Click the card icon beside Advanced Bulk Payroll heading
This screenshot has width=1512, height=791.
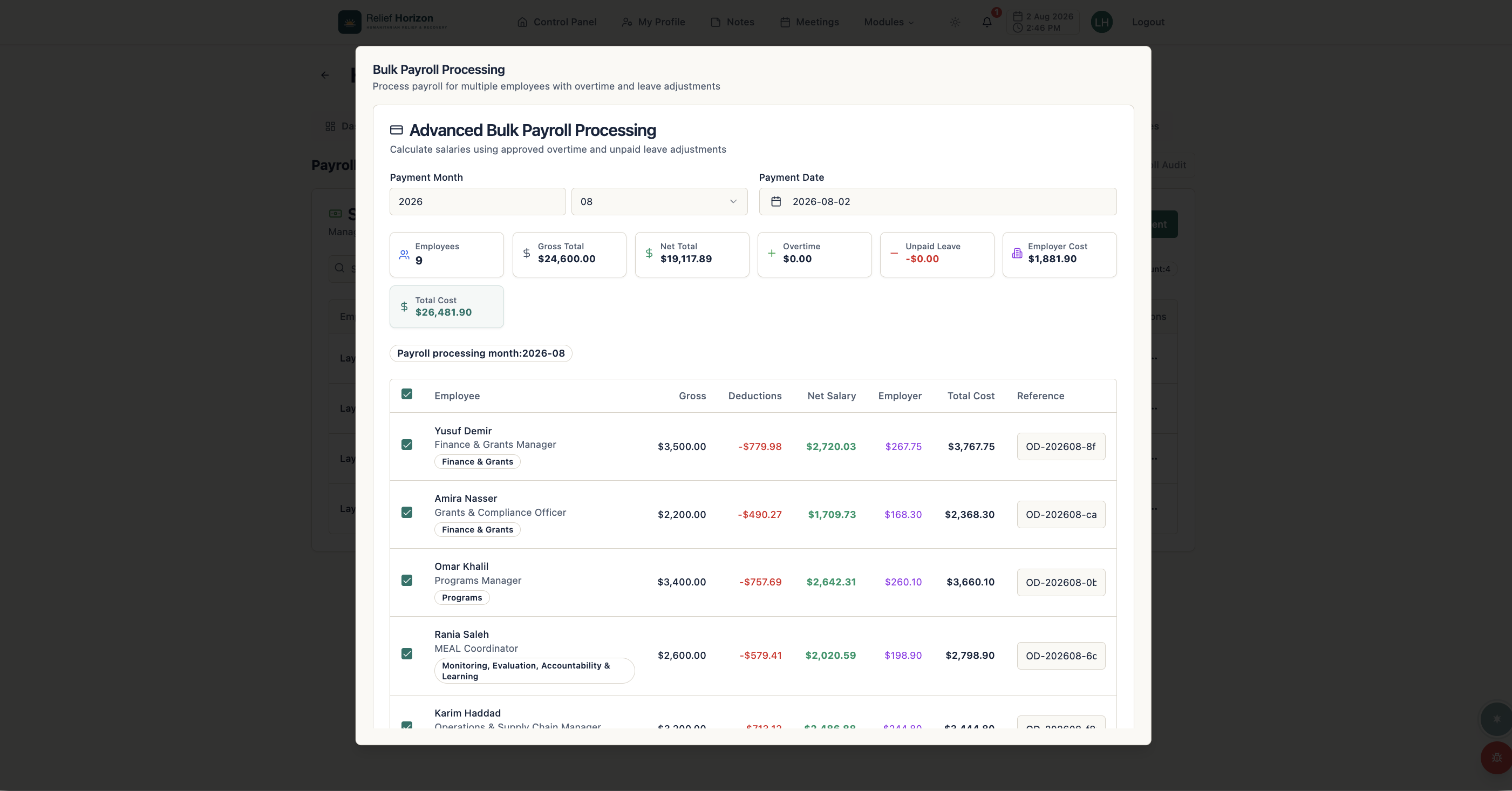pyautogui.click(x=396, y=129)
